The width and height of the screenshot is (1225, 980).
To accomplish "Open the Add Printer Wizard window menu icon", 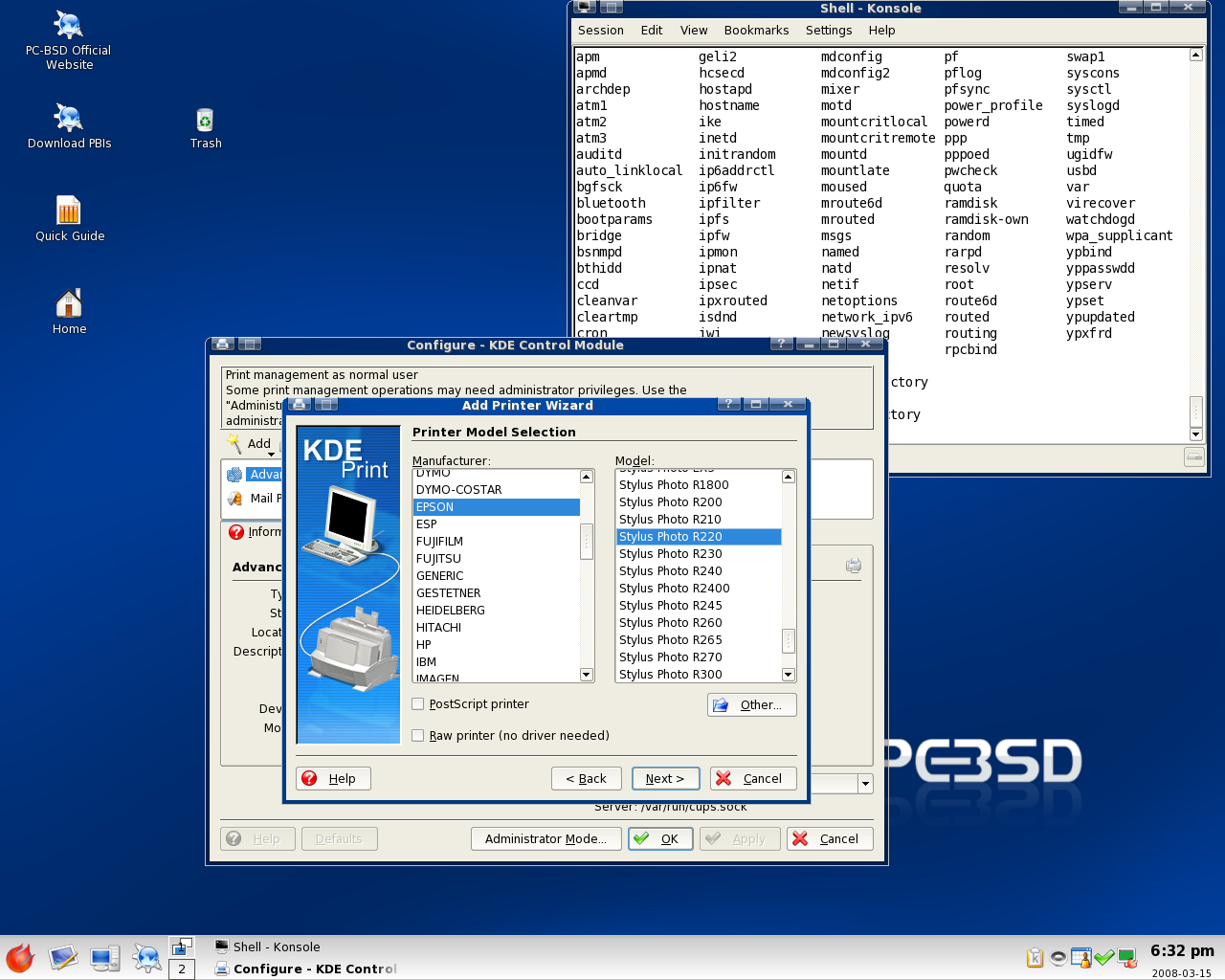I will 299,405.
